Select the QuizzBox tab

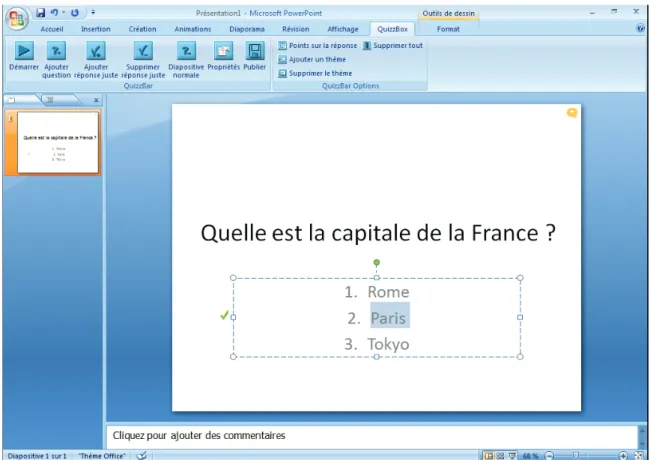pyautogui.click(x=392, y=29)
